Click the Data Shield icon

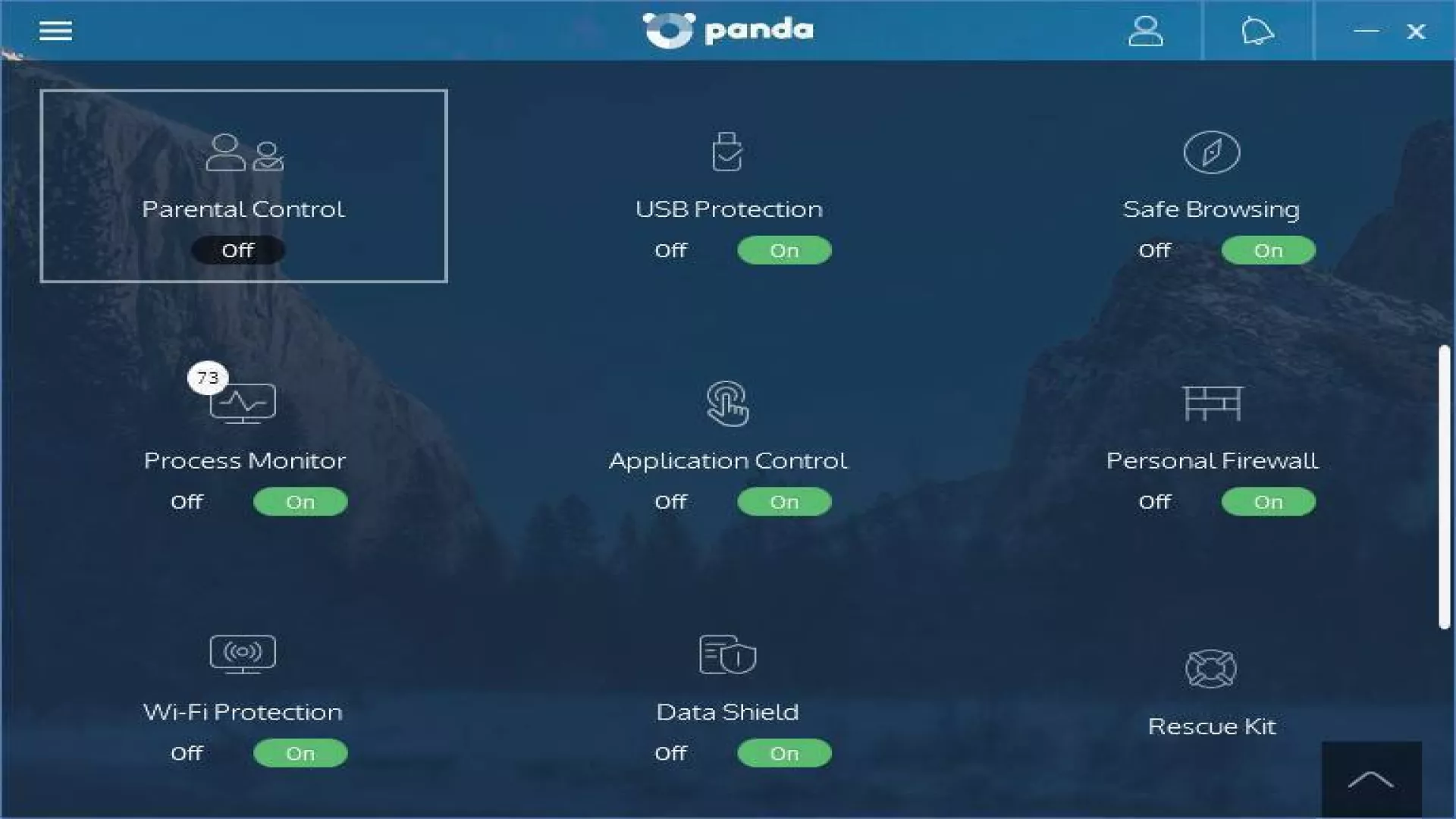(x=727, y=655)
